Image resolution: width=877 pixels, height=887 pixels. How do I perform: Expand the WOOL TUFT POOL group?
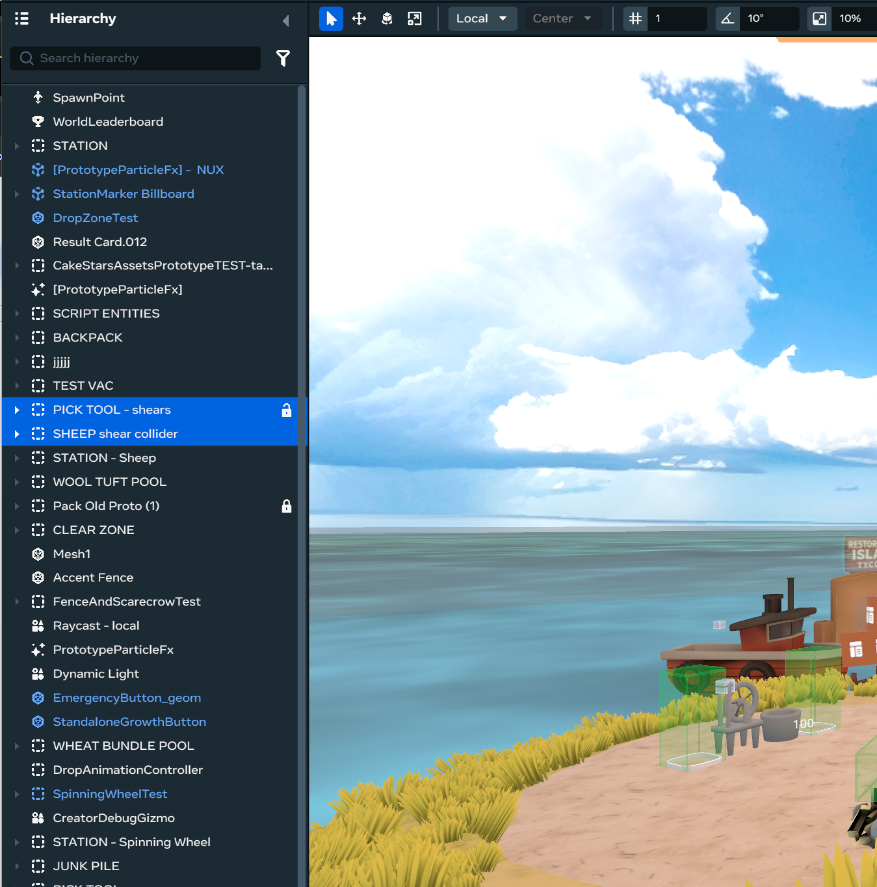point(16,482)
